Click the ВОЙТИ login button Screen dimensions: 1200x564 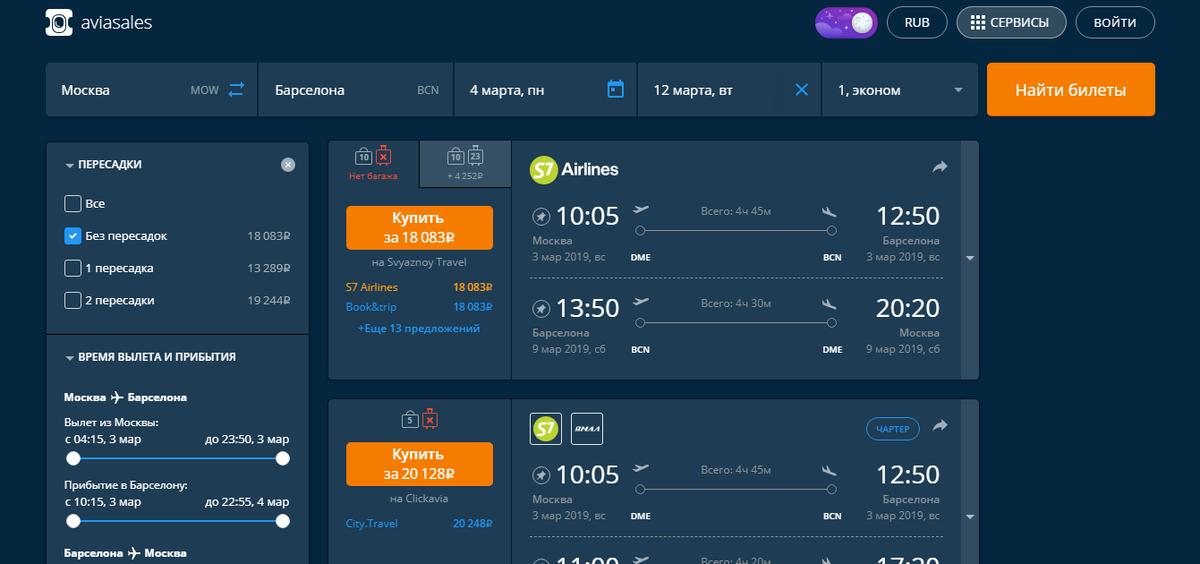click(x=1115, y=22)
